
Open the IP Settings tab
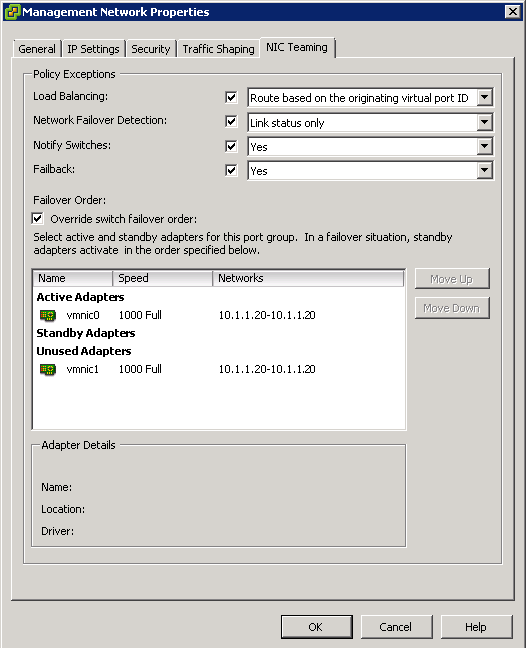pos(93,49)
